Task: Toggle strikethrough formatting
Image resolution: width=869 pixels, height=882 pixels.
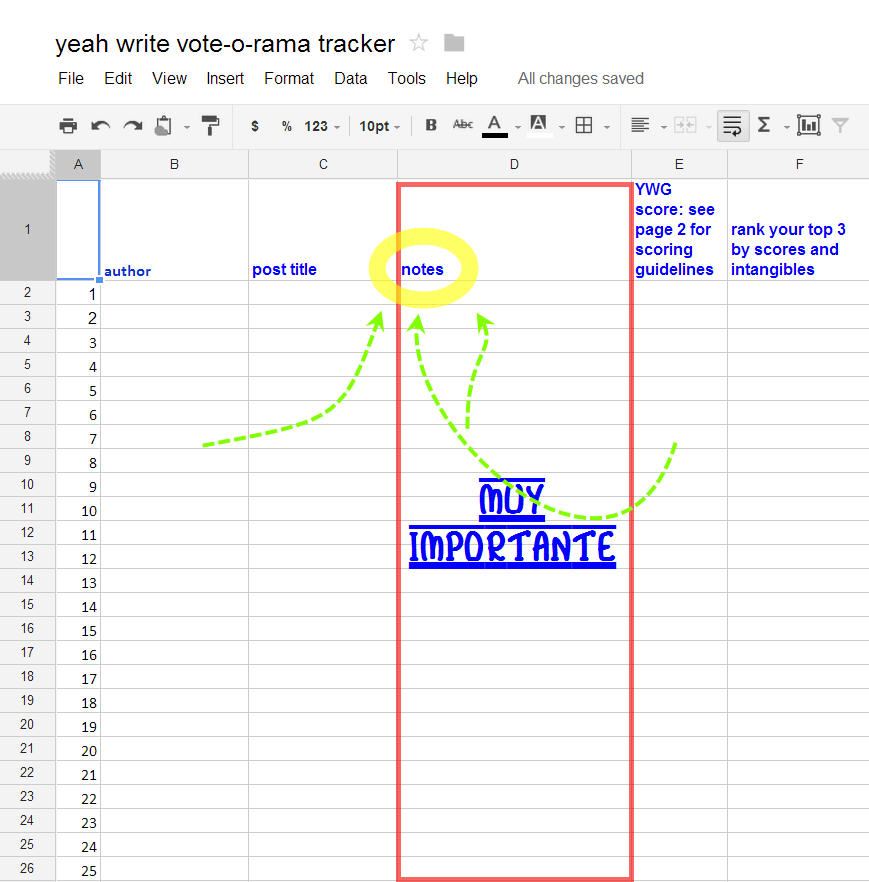Action: (462, 125)
